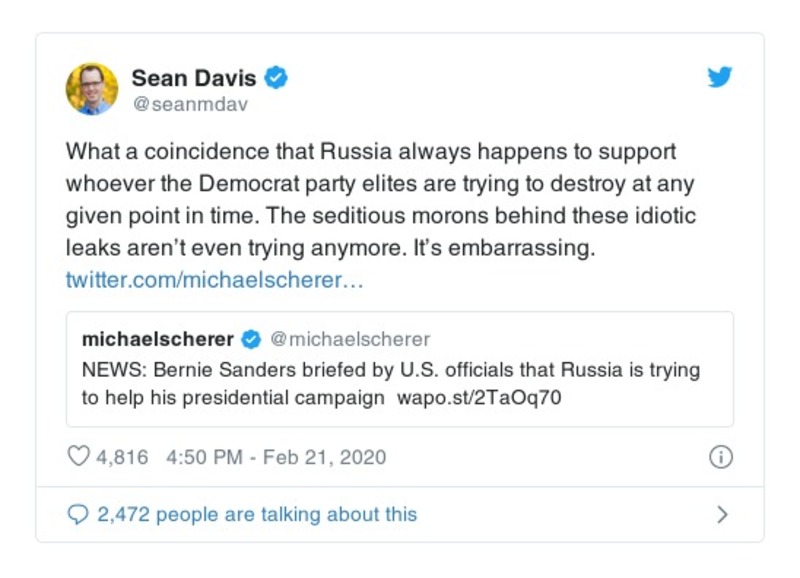The image size is (800, 578).
Task: Click the reply speech bubble icon
Action: (78, 514)
